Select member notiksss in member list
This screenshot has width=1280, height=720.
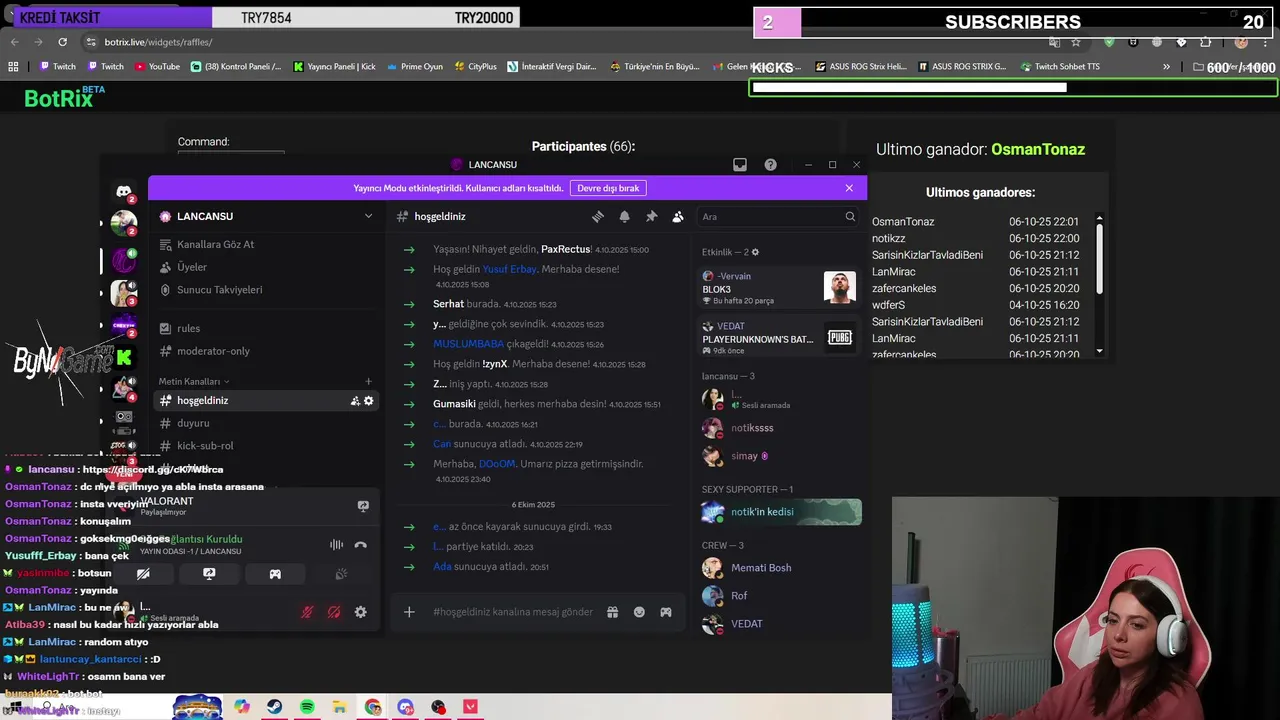pos(779,428)
